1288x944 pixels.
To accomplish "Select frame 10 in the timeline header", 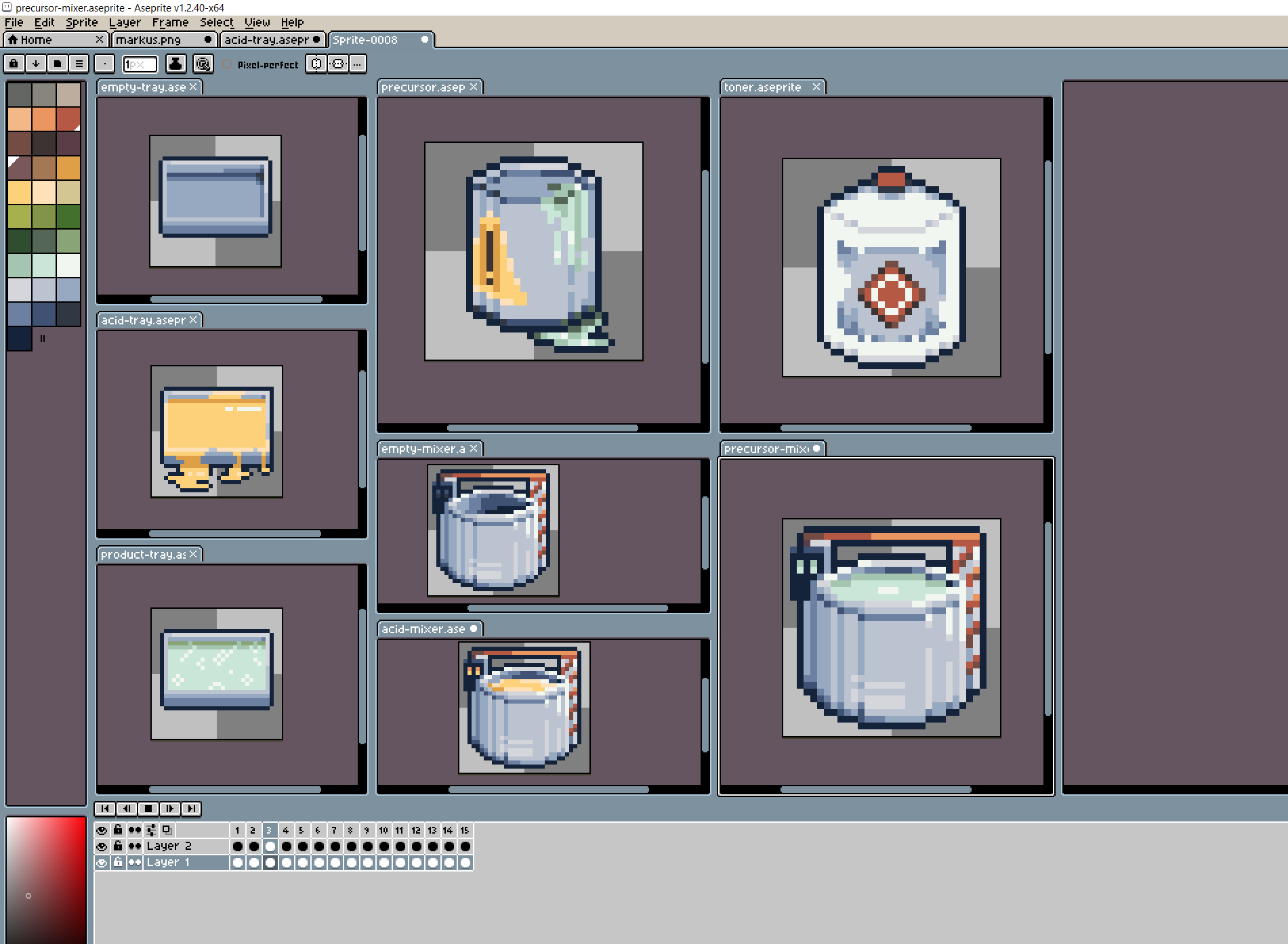I will [383, 830].
